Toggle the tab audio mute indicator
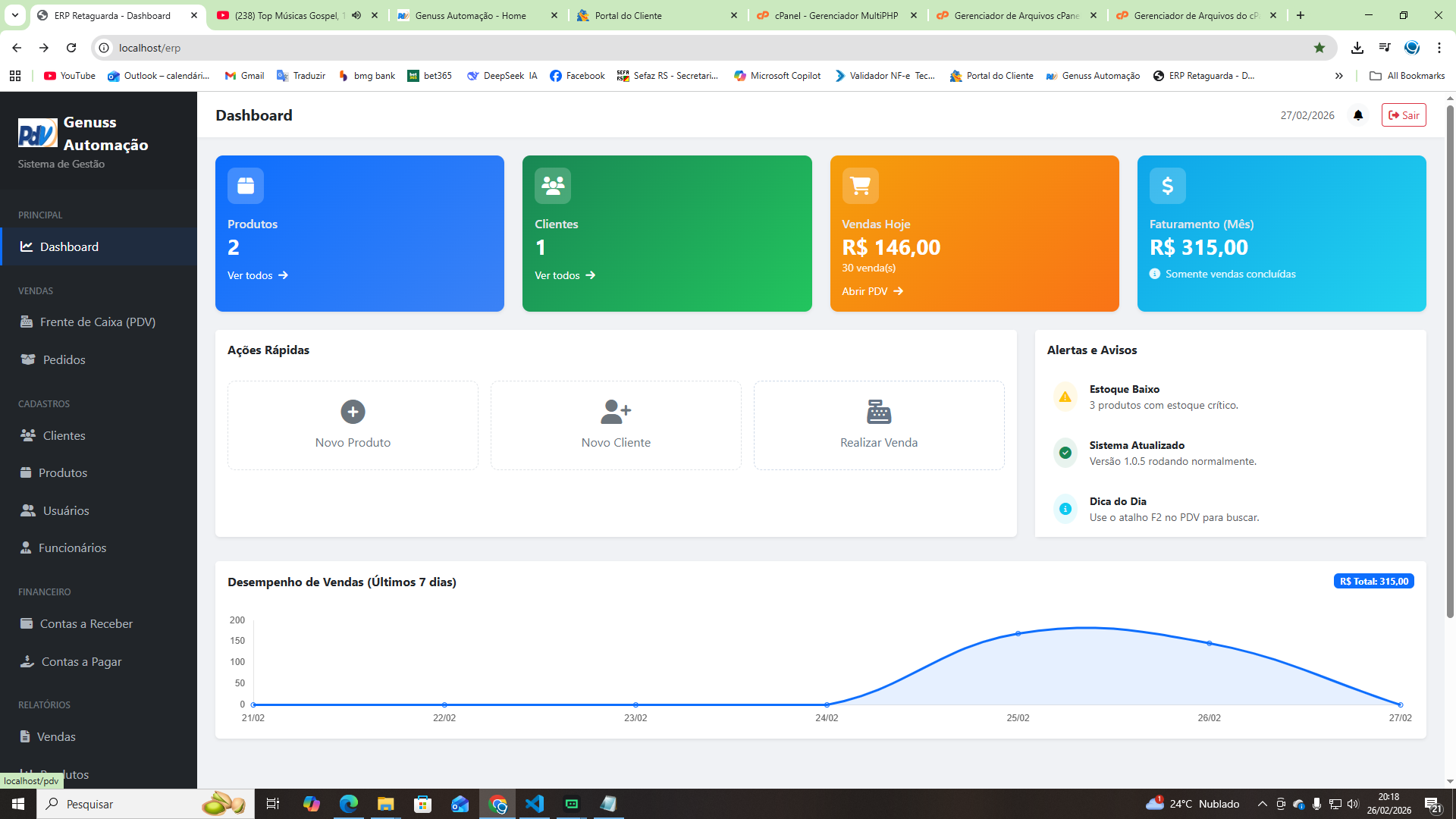 pos(356,15)
